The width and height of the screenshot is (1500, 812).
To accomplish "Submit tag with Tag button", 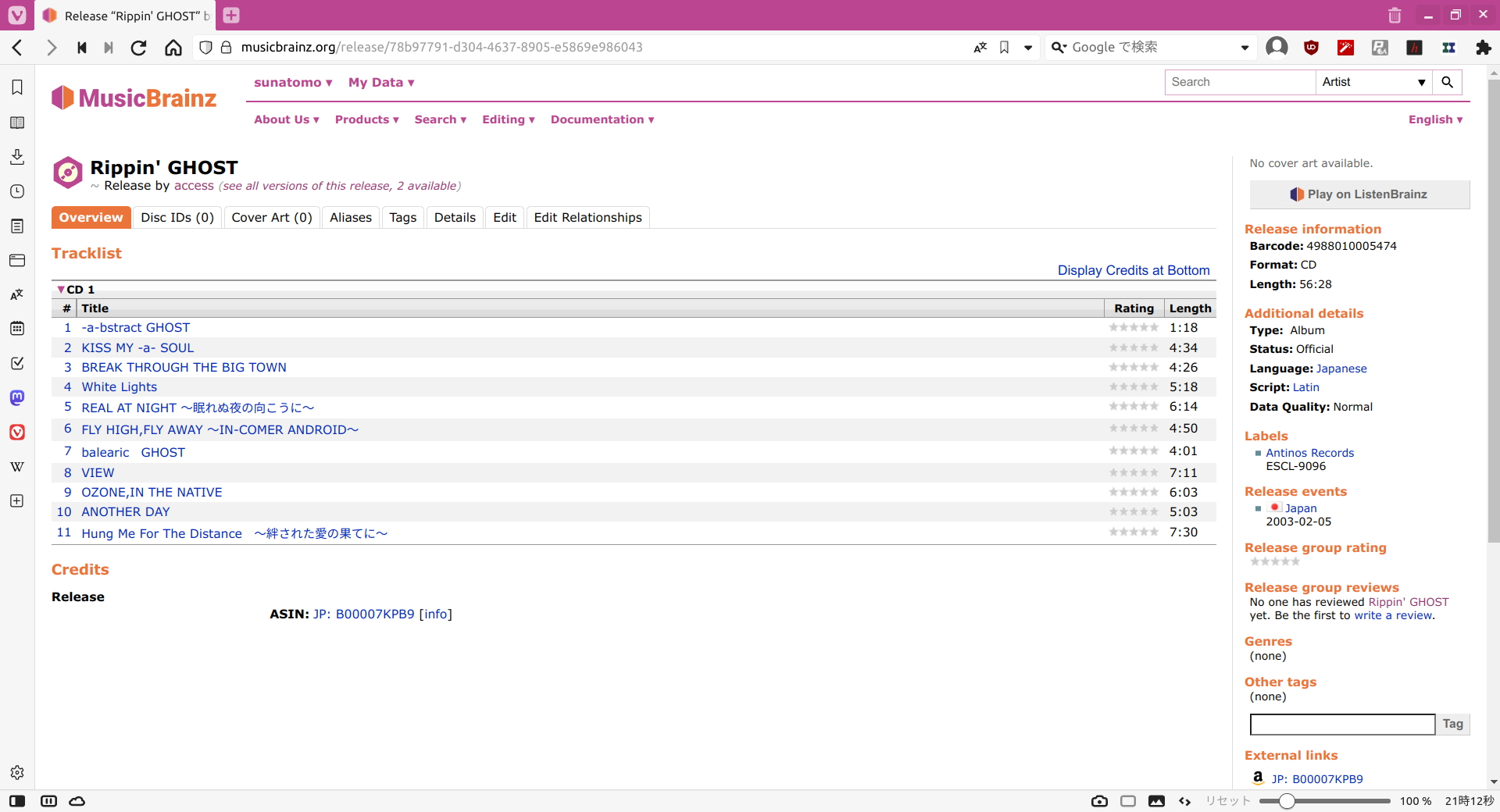I will 1453,724.
